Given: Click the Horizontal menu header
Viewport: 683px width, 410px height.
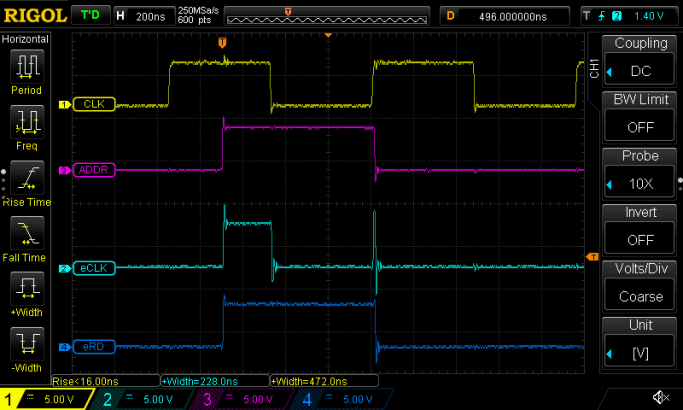Looking at the screenshot, I should coord(25,39).
